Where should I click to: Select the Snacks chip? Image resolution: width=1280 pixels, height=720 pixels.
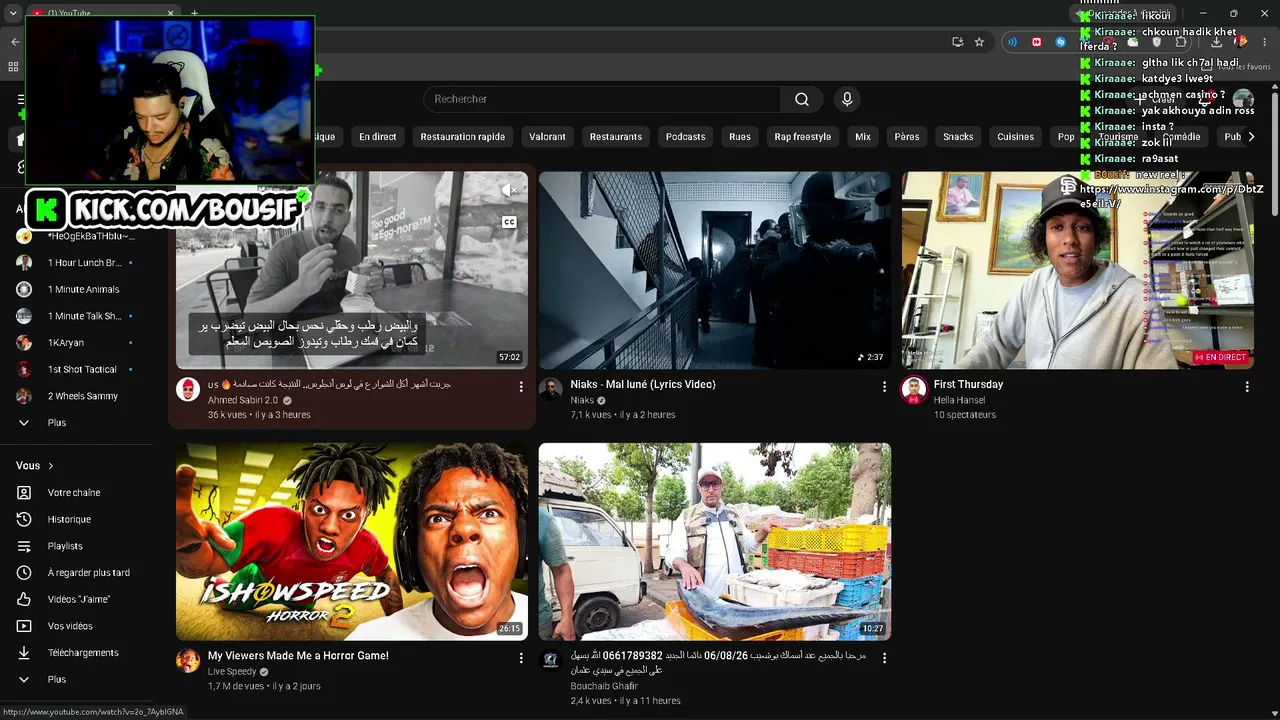(x=958, y=137)
